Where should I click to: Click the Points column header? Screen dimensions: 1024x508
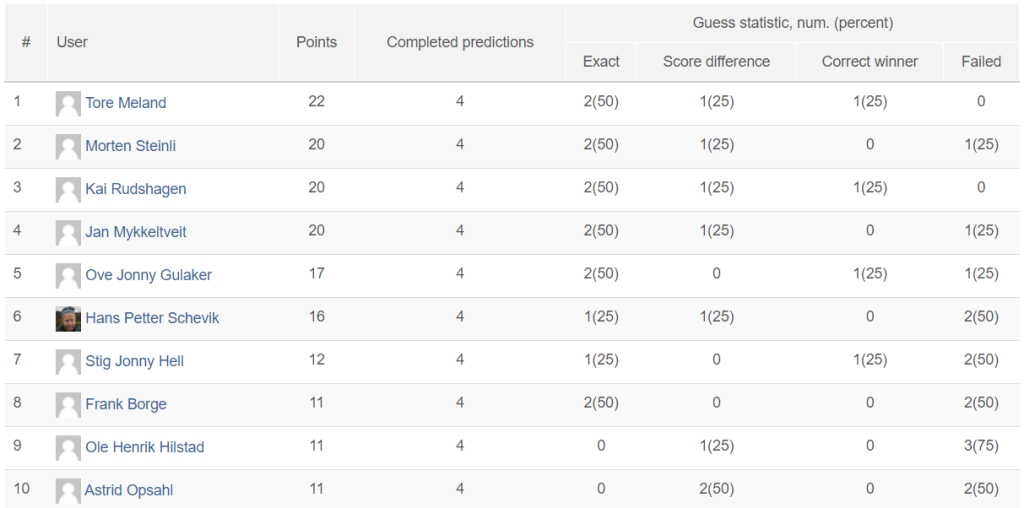pyautogui.click(x=317, y=42)
